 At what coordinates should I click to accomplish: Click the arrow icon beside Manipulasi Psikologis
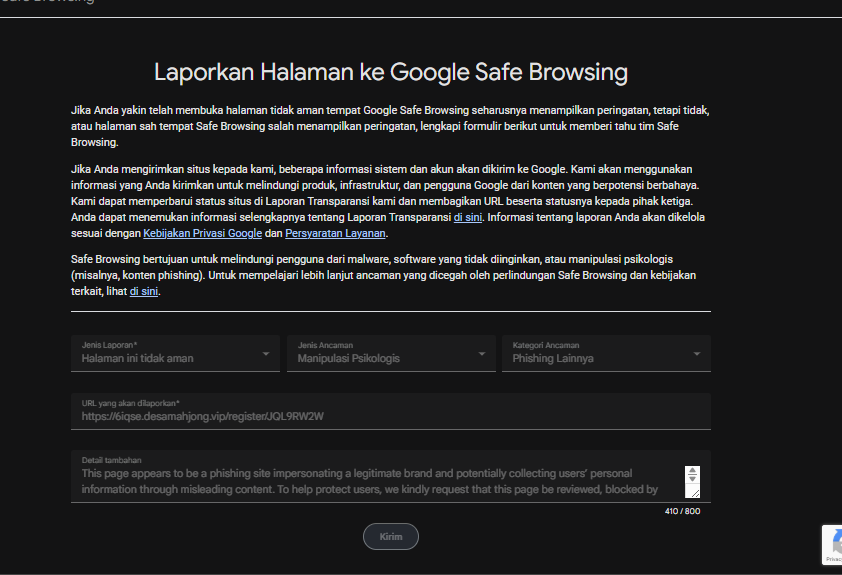(482, 354)
